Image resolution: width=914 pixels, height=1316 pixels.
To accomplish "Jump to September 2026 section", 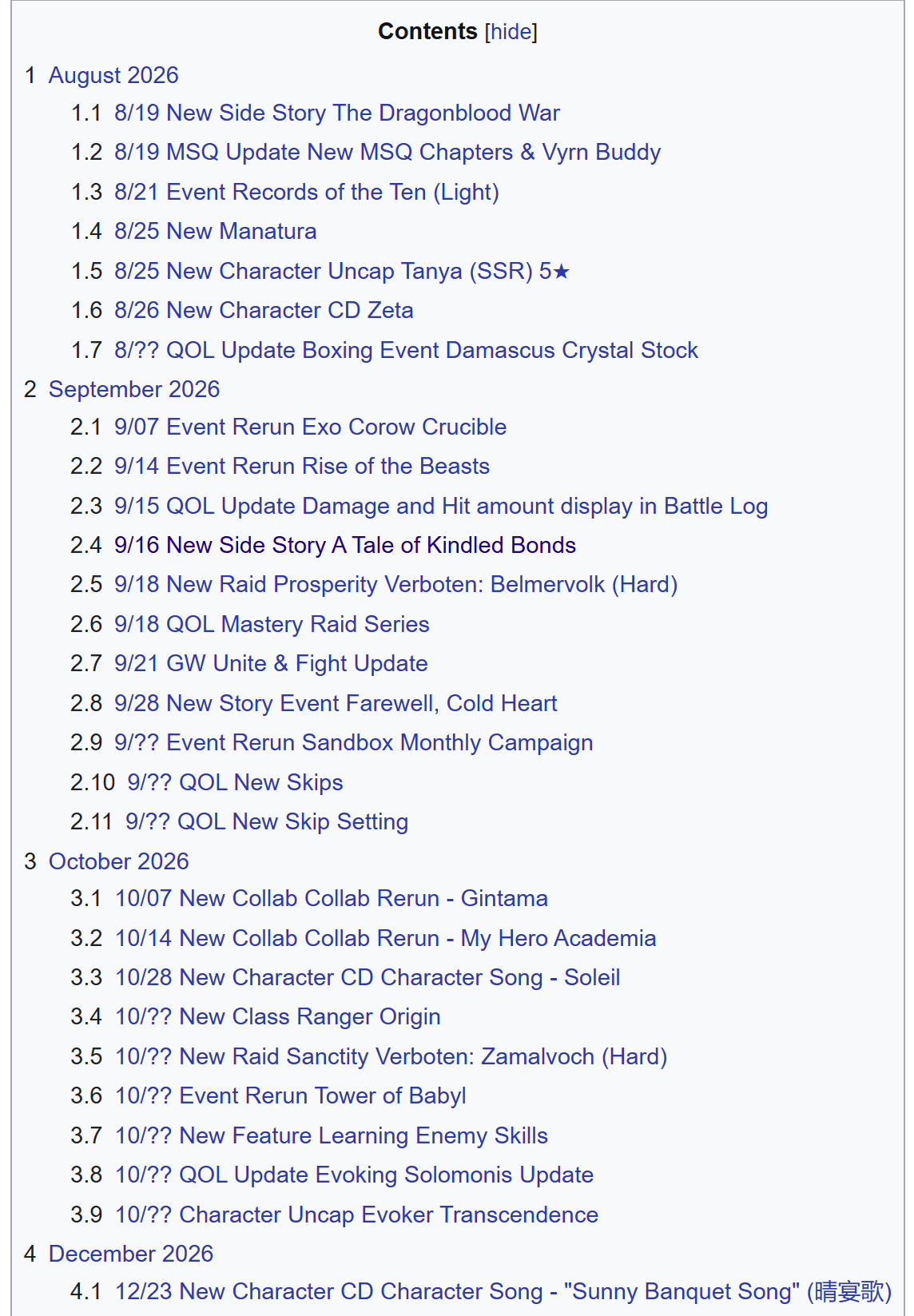I will click(134, 389).
